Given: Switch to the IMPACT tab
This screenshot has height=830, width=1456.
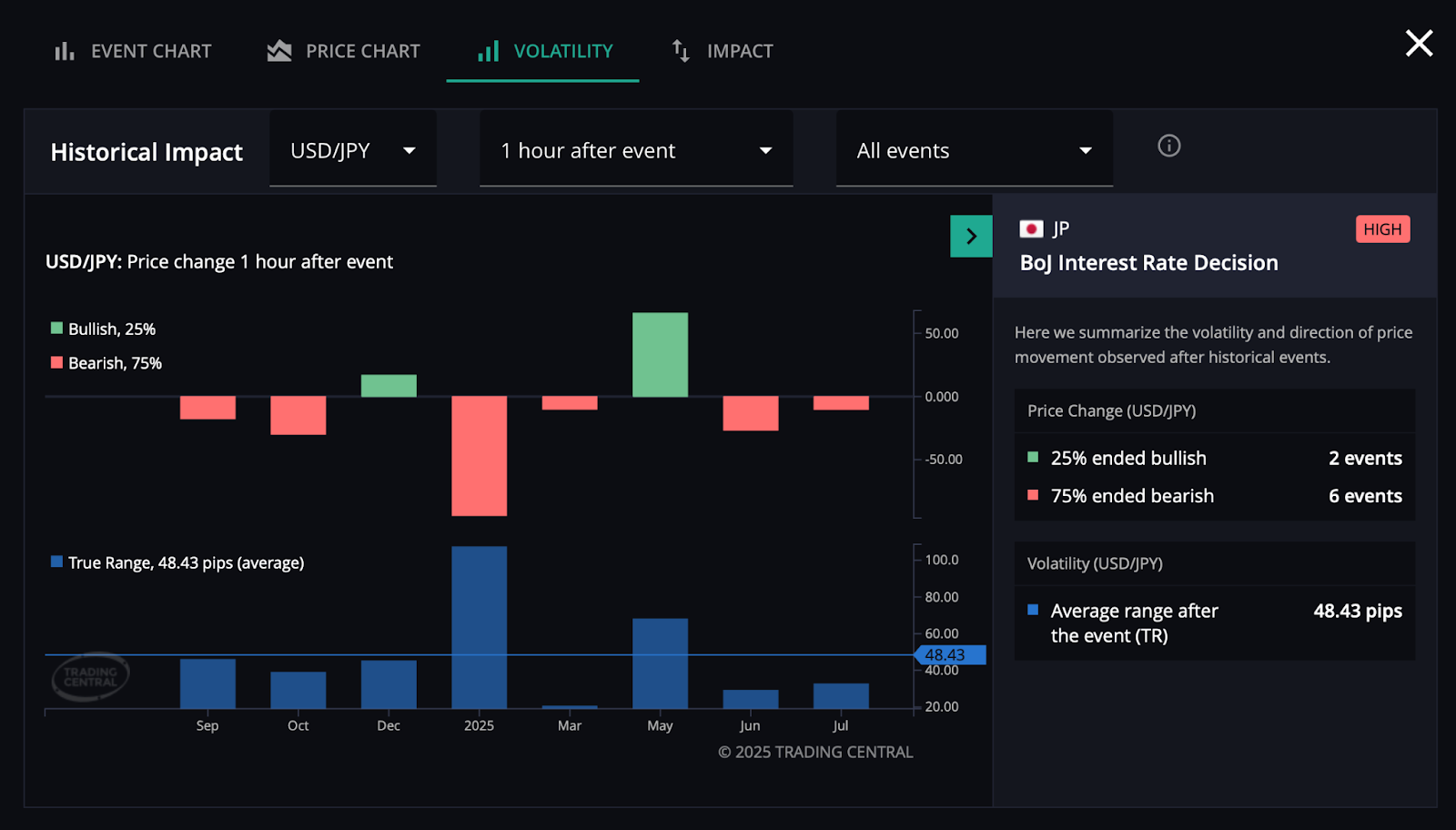Looking at the screenshot, I should [739, 52].
